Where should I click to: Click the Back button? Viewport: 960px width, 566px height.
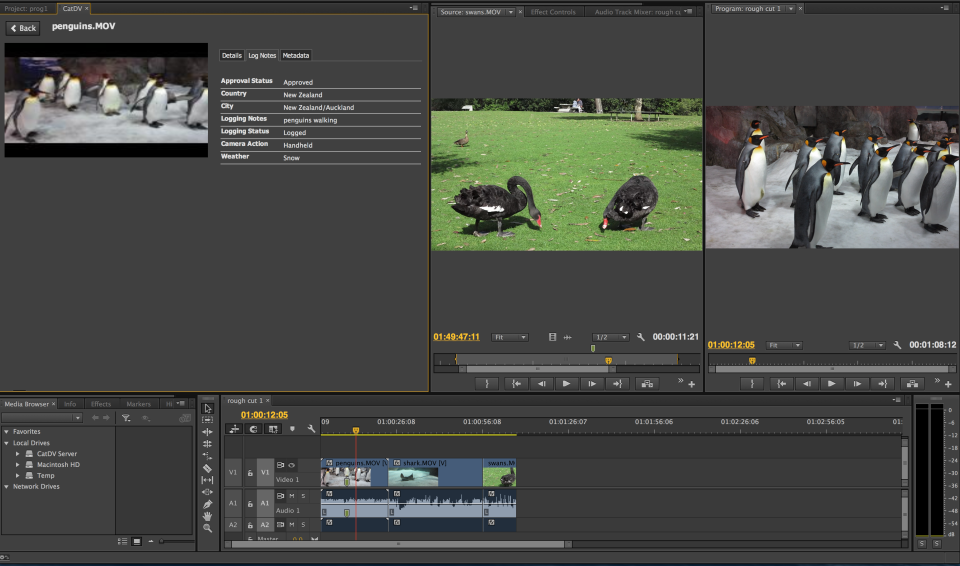(23, 28)
